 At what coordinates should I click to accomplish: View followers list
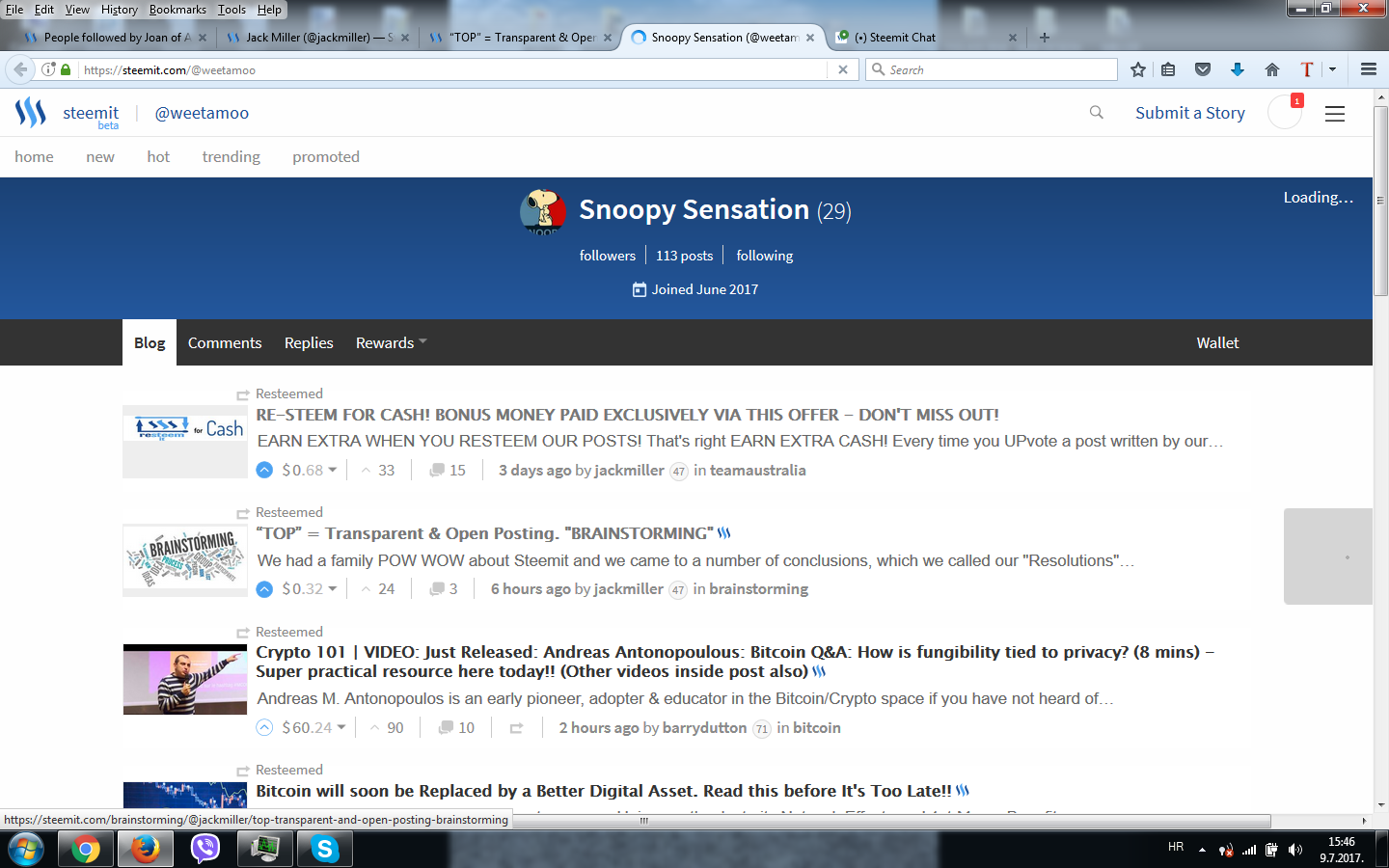608,256
